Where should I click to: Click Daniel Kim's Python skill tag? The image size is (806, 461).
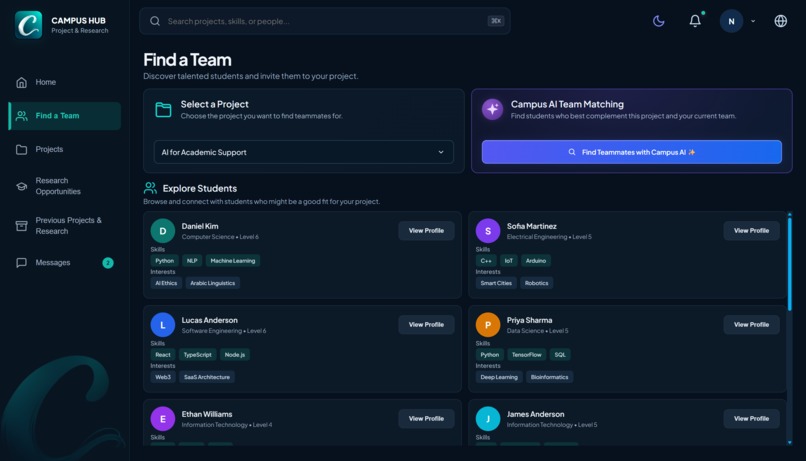click(x=164, y=261)
